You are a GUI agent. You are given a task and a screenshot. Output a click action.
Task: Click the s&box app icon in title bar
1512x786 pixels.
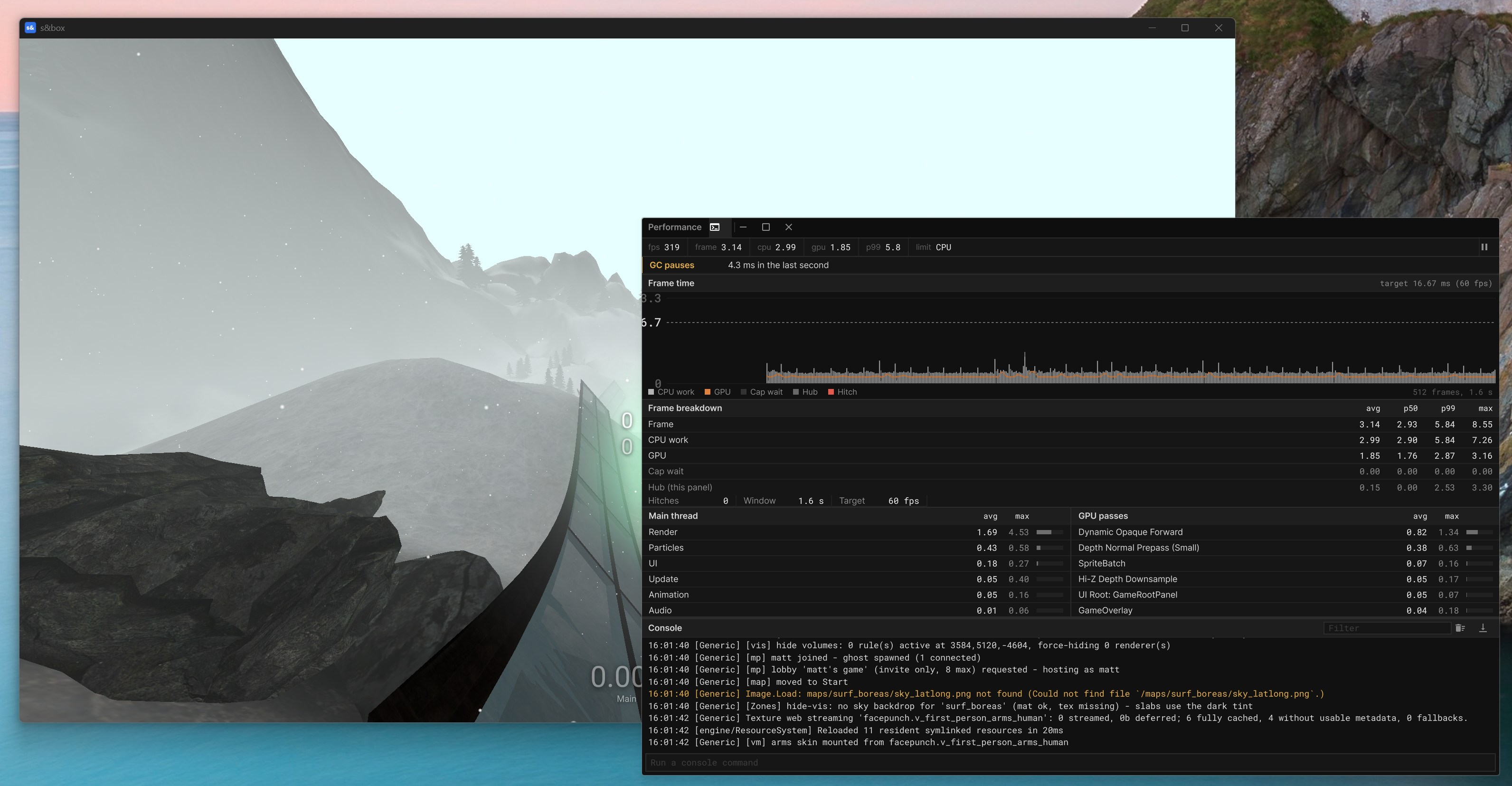click(30, 28)
